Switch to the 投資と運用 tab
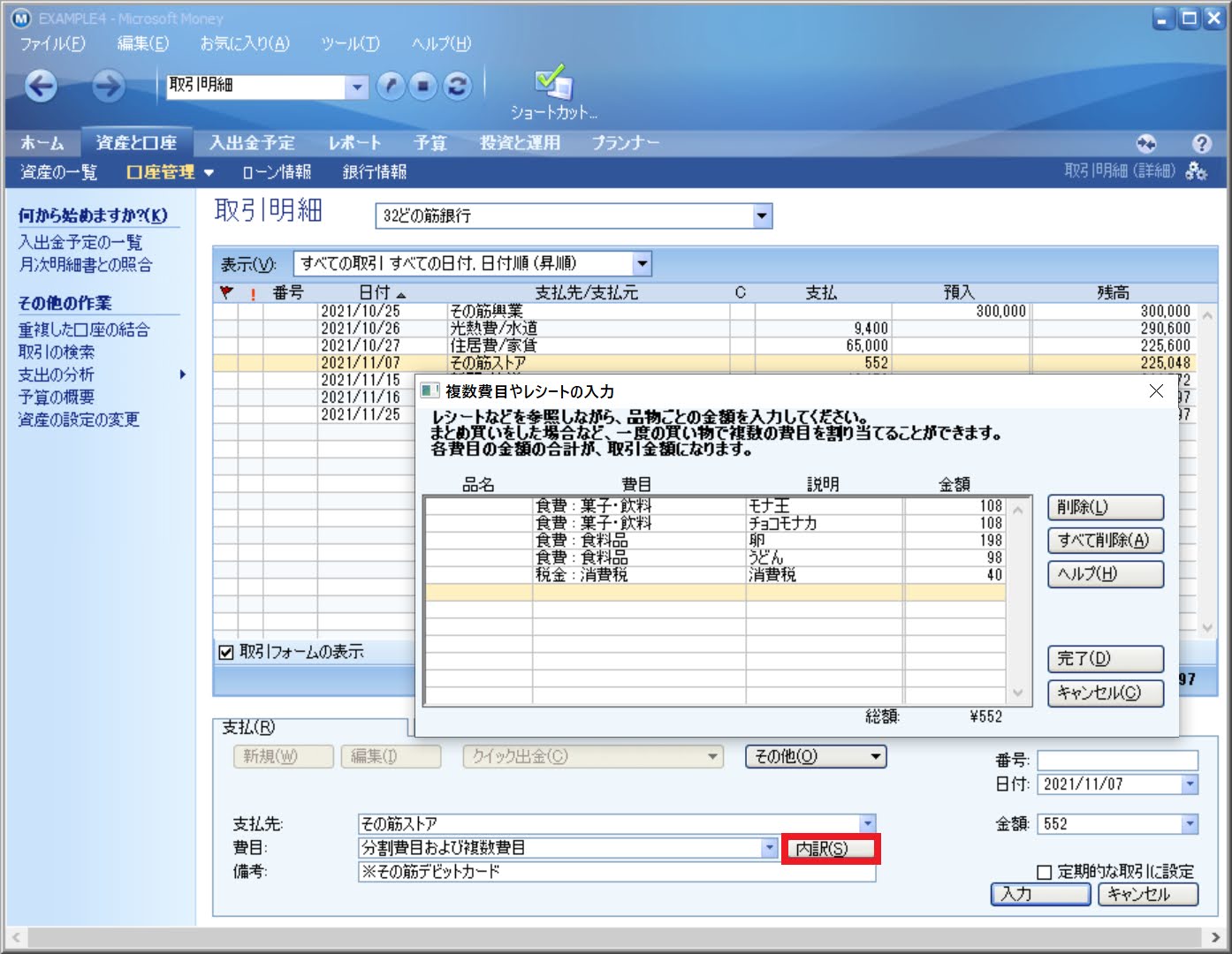The image size is (1232, 954). click(520, 143)
